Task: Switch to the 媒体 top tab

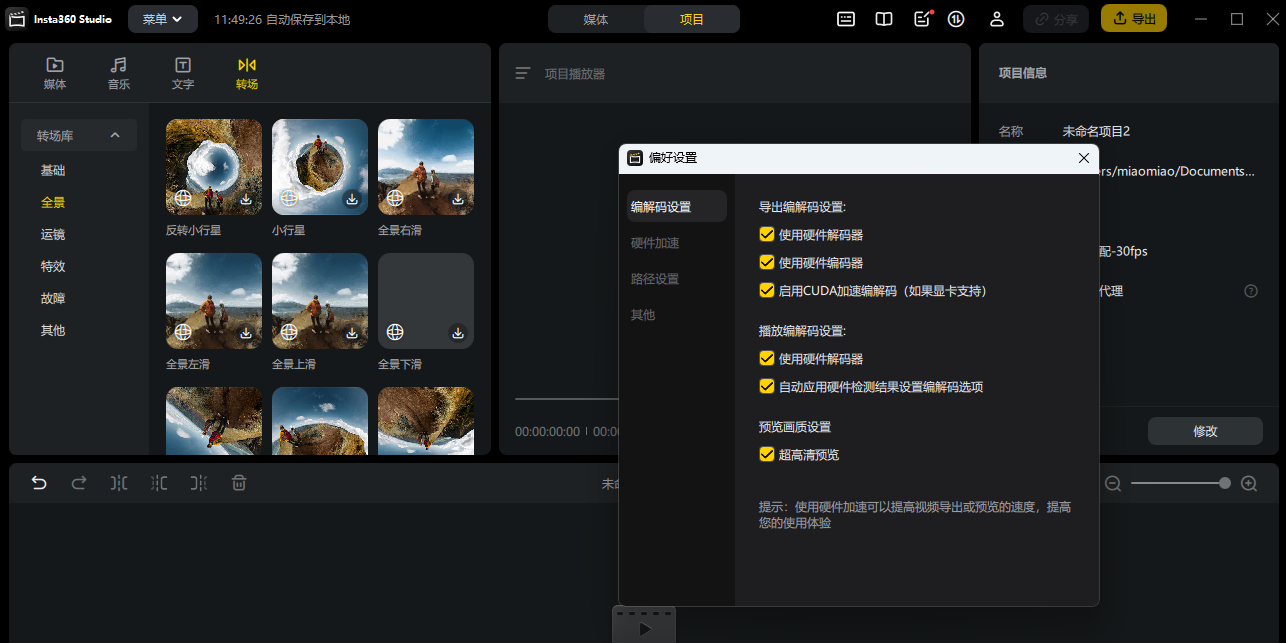Action: click(596, 19)
